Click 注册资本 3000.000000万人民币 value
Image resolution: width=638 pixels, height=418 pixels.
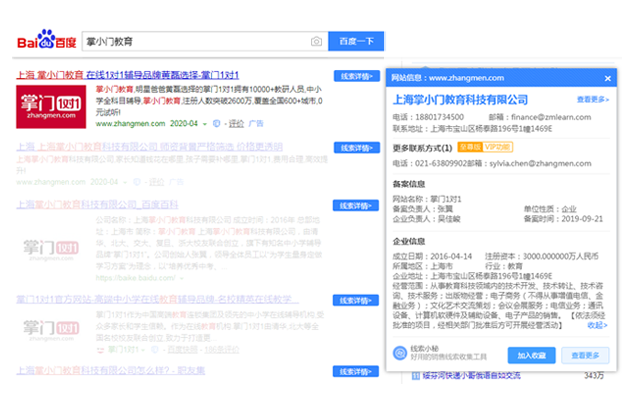coord(560,256)
